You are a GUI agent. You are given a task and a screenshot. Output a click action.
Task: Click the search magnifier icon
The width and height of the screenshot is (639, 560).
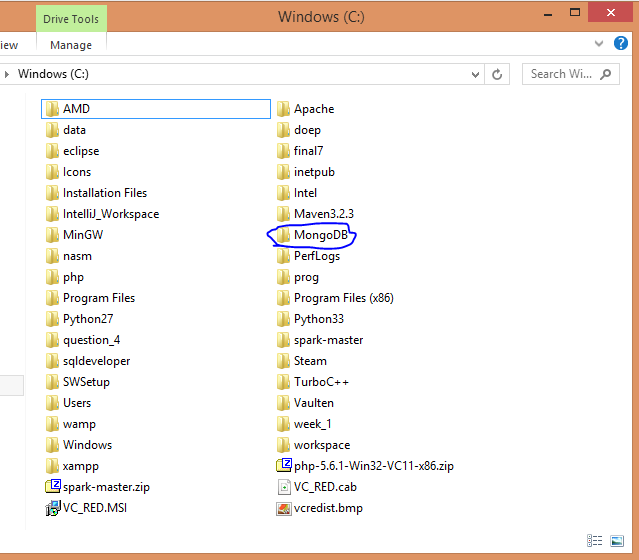point(606,74)
